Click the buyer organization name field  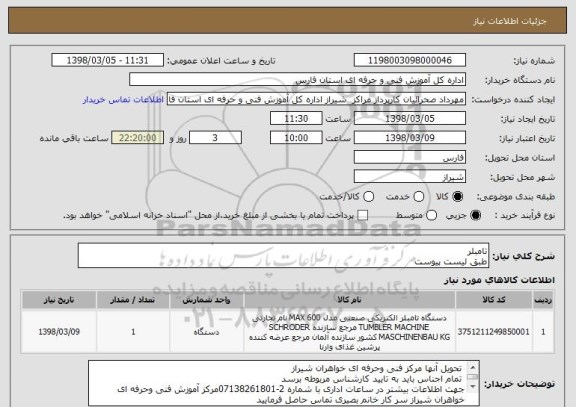click(298, 80)
